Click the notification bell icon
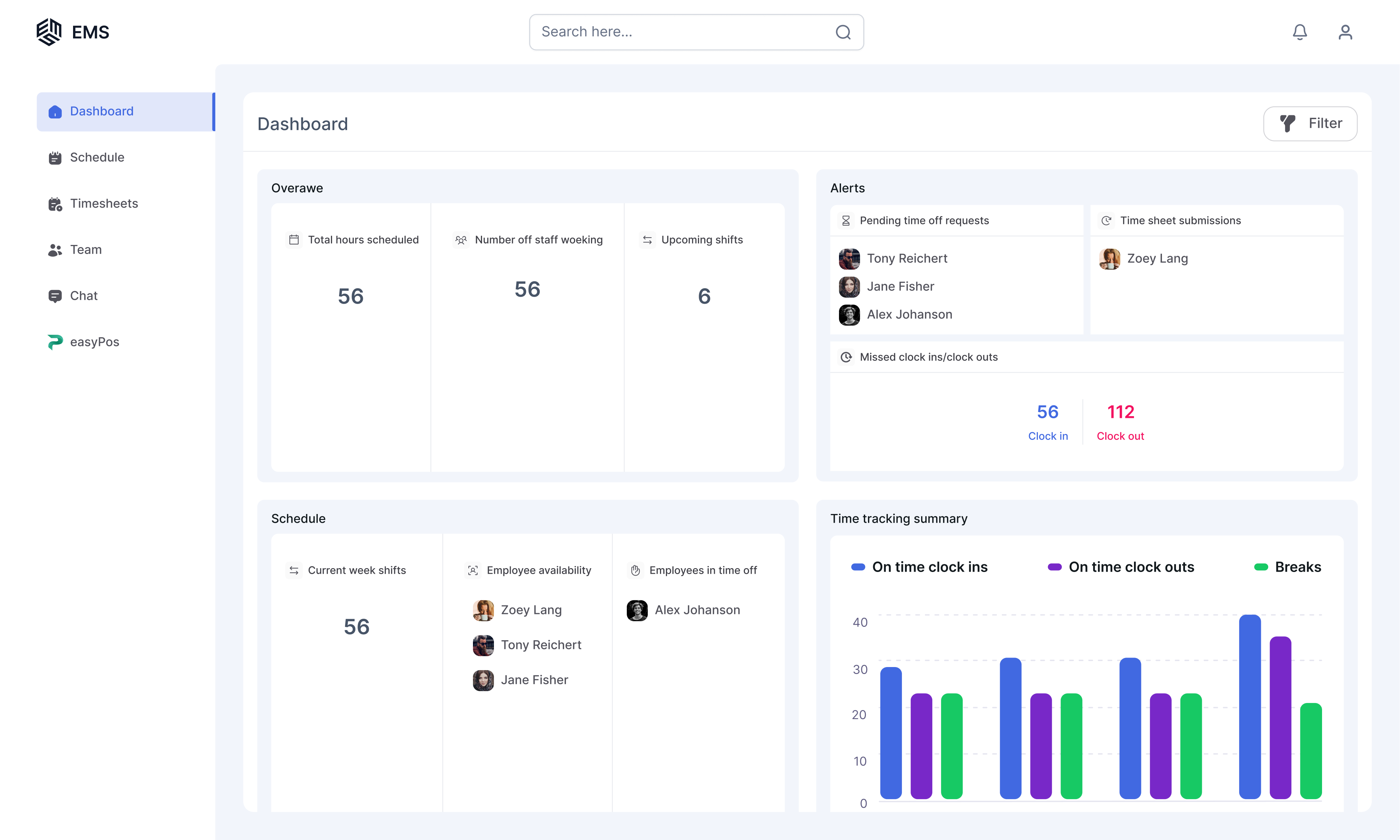The width and height of the screenshot is (1400, 840). click(1300, 32)
